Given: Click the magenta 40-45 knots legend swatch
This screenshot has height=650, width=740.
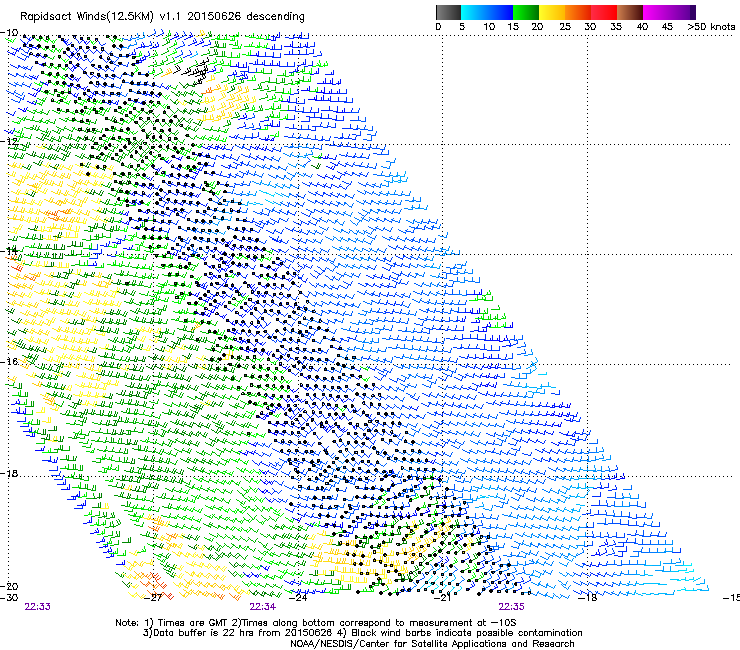Looking at the screenshot, I should [x=656, y=12].
